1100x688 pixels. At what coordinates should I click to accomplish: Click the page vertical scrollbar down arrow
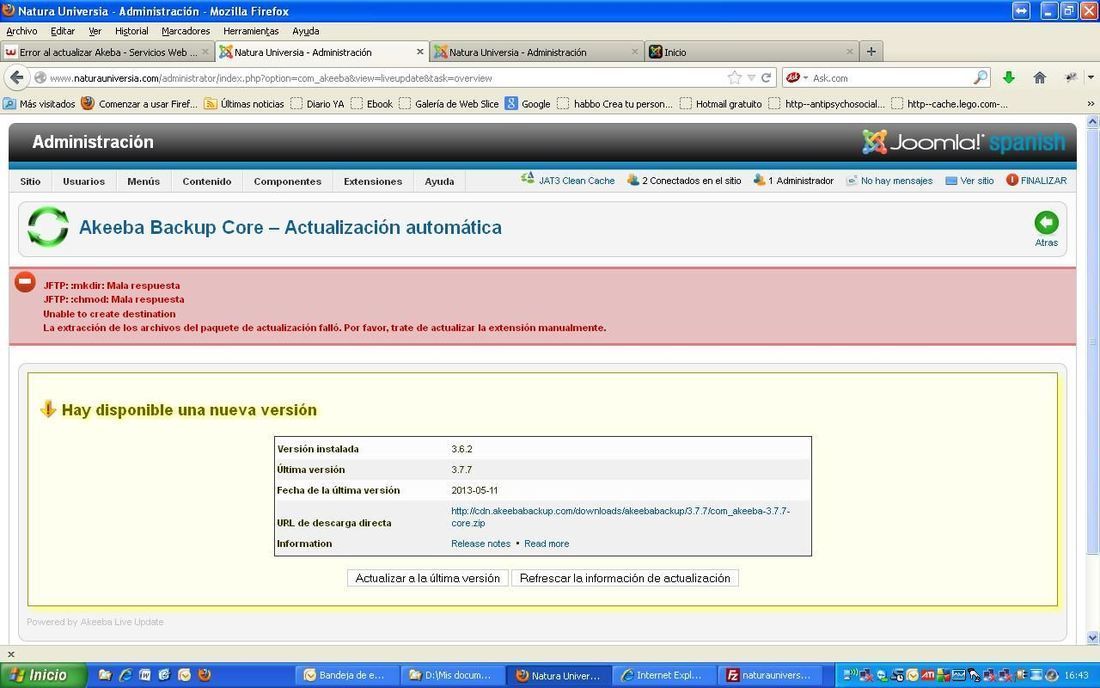[1092, 638]
